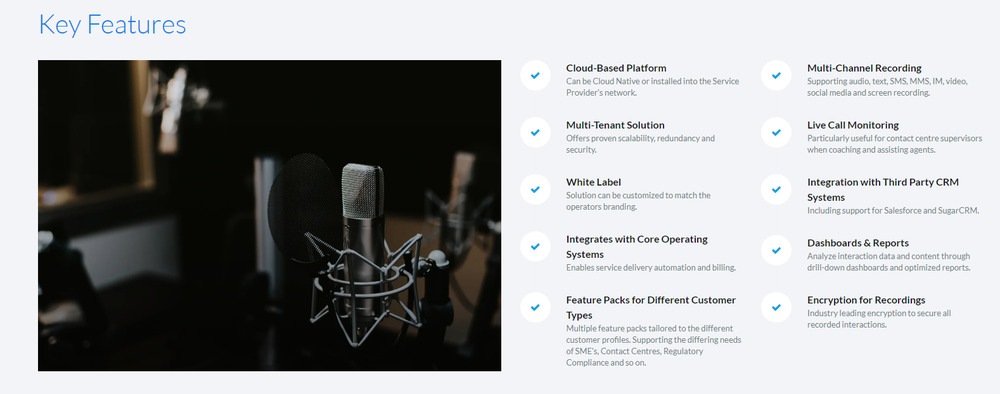The height and width of the screenshot is (394, 1000).
Task: Click text 'Enables service delivery automation and billing.'
Action: click(x=651, y=268)
